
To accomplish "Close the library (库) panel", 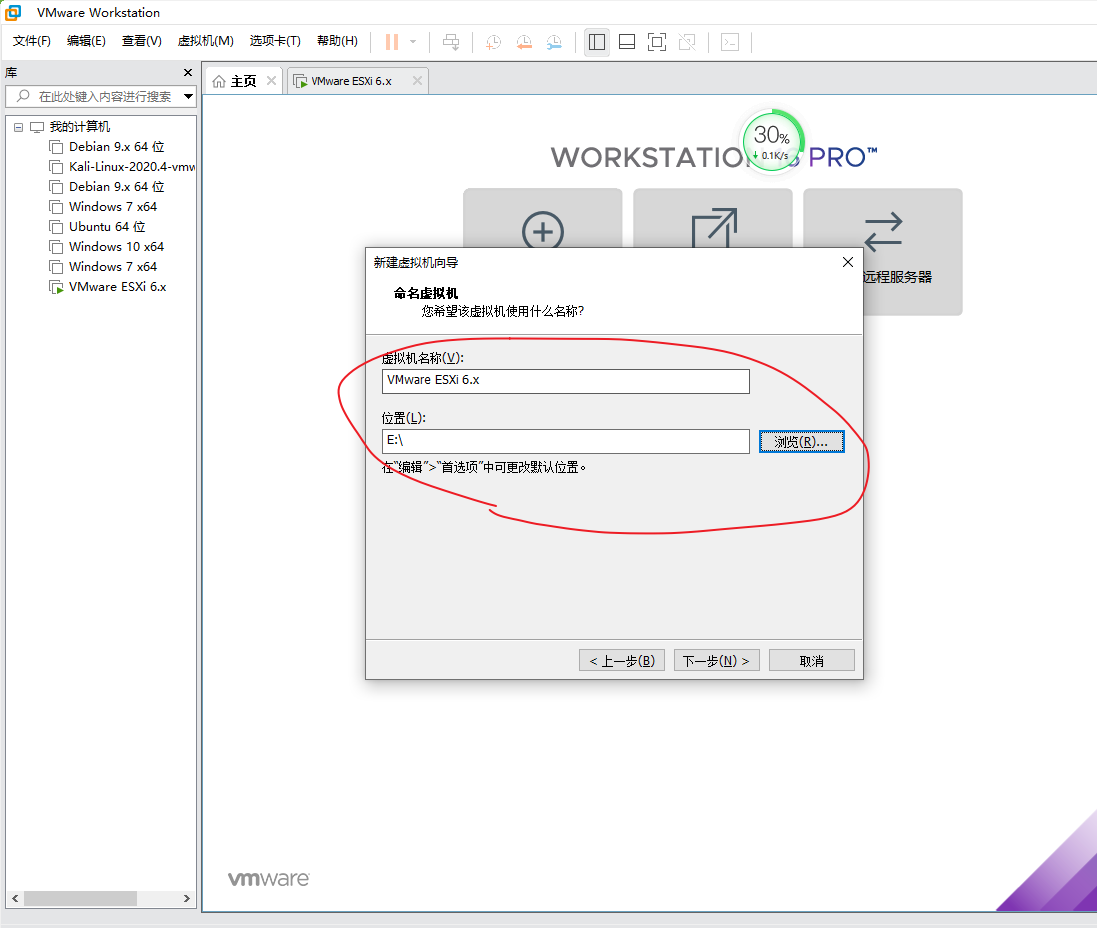I will [x=187, y=72].
